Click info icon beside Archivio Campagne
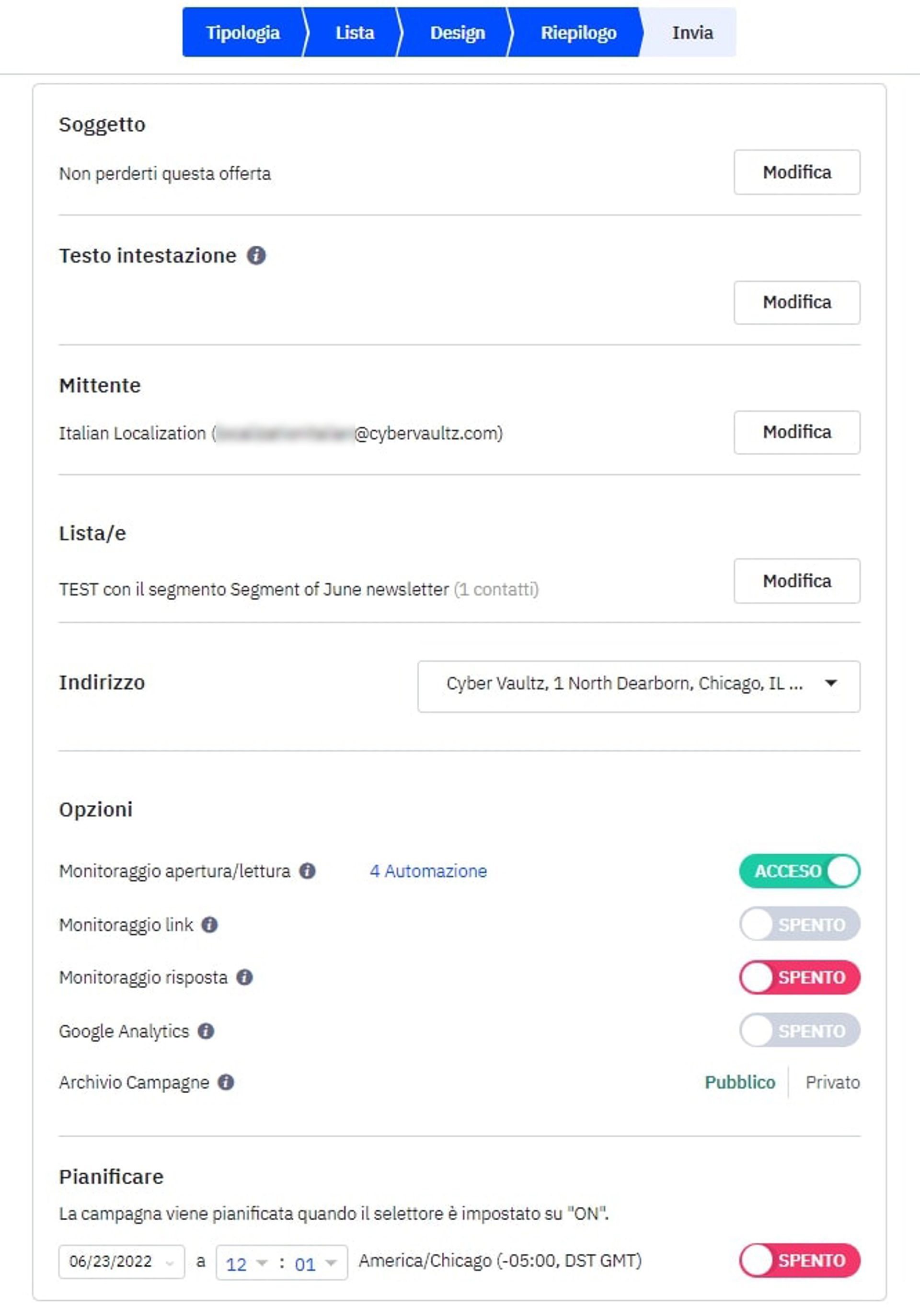This screenshot has width=920, height=1316. pos(226,1082)
